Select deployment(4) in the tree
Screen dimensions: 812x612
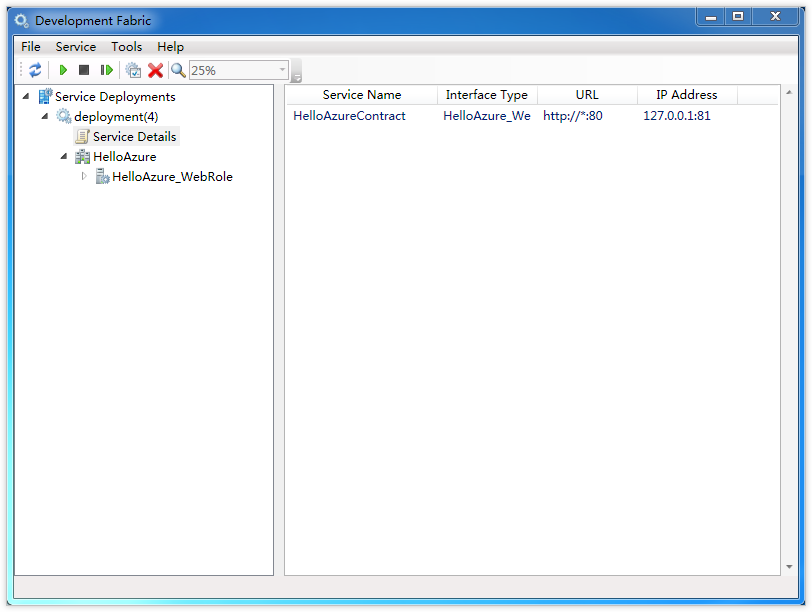pyautogui.click(x=116, y=117)
